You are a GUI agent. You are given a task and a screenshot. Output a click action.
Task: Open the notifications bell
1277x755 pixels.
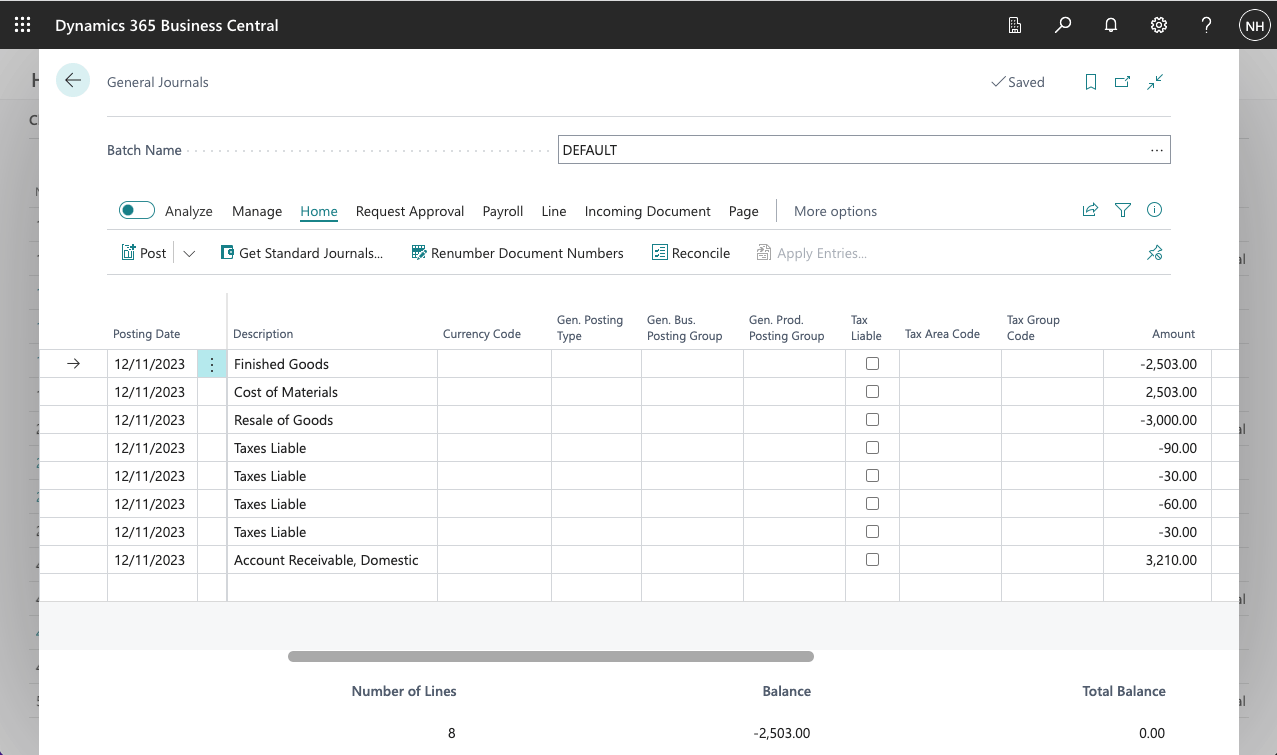tap(1111, 25)
